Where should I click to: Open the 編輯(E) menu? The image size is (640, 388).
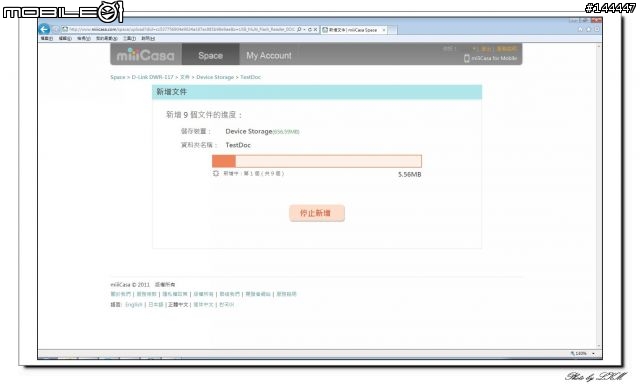[65, 38]
